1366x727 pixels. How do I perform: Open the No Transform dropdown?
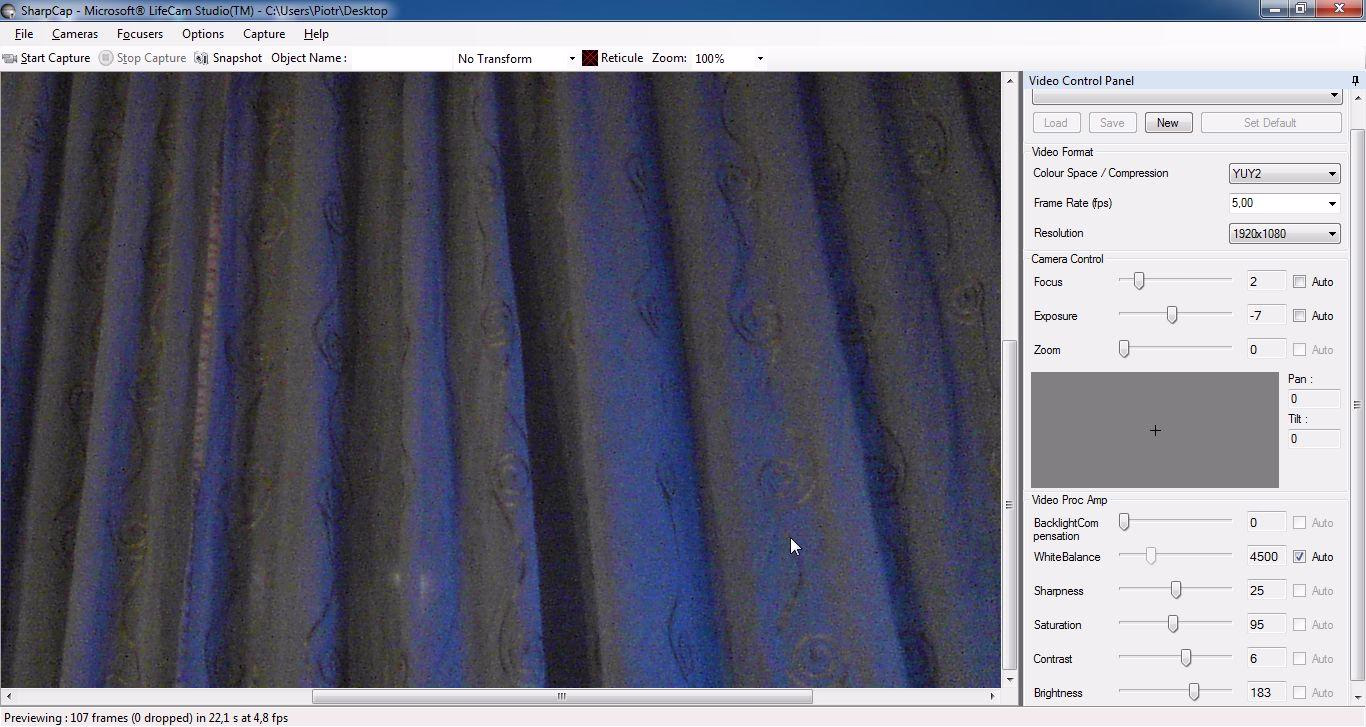(515, 59)
